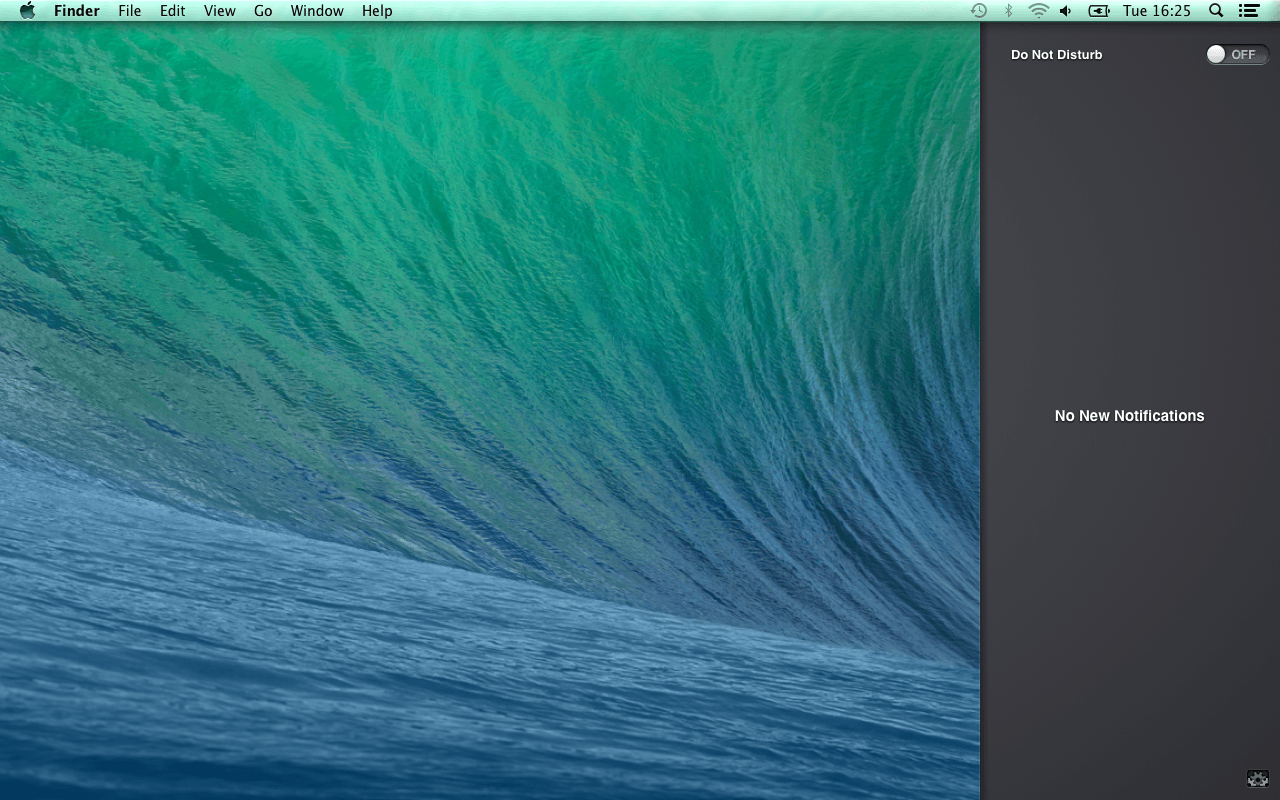Viewport: 1280px width, 800px height.
Task: Open Spotlight search magnifier
Action: pos(1216,11)
